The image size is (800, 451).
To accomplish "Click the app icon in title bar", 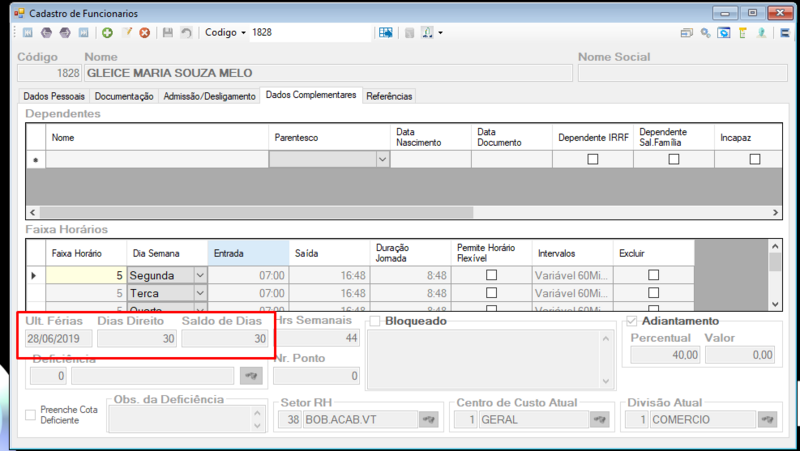I will click(19, 13).
